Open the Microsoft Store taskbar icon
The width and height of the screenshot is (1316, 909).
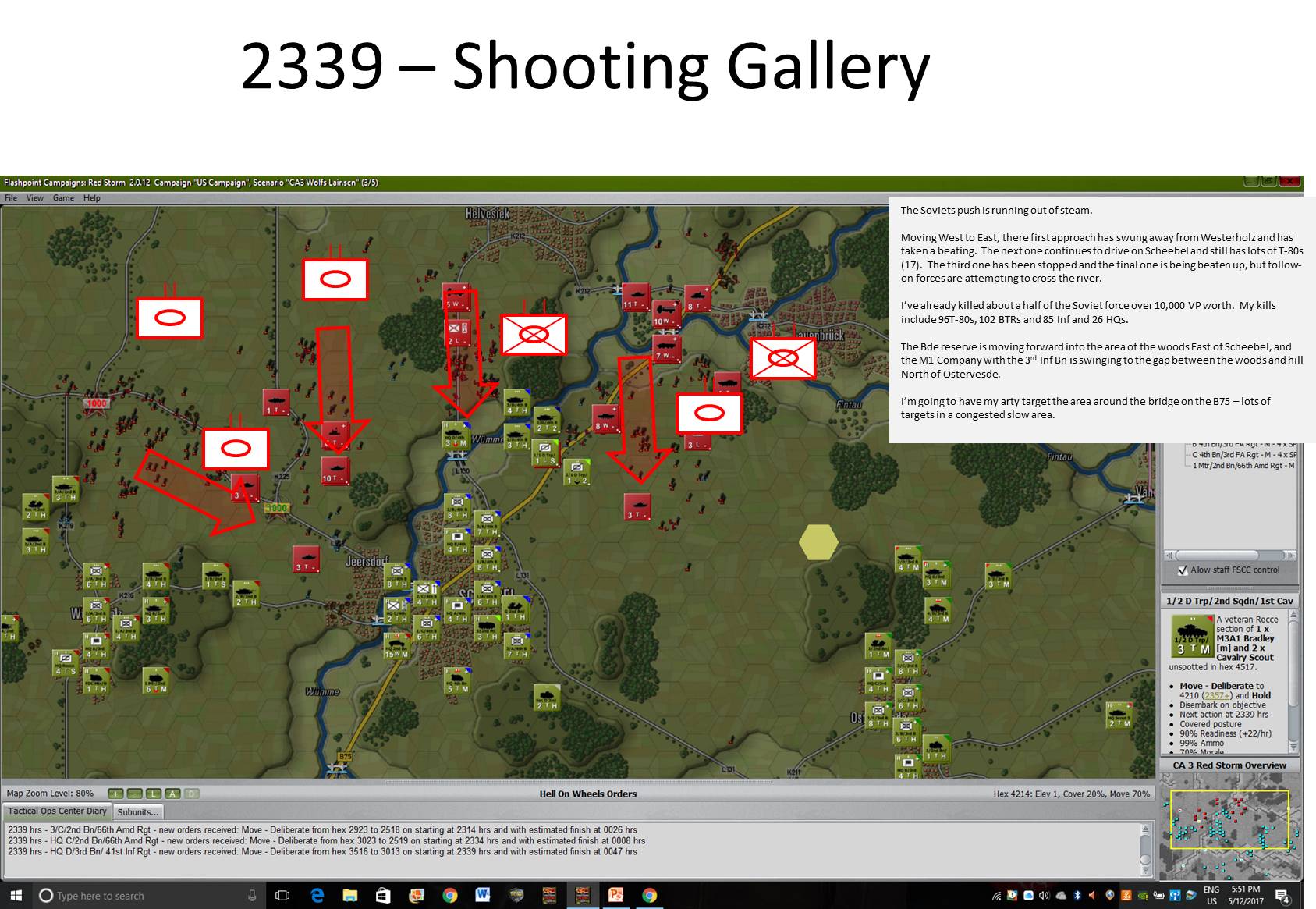pyautogui.click(x=382, y=895)
